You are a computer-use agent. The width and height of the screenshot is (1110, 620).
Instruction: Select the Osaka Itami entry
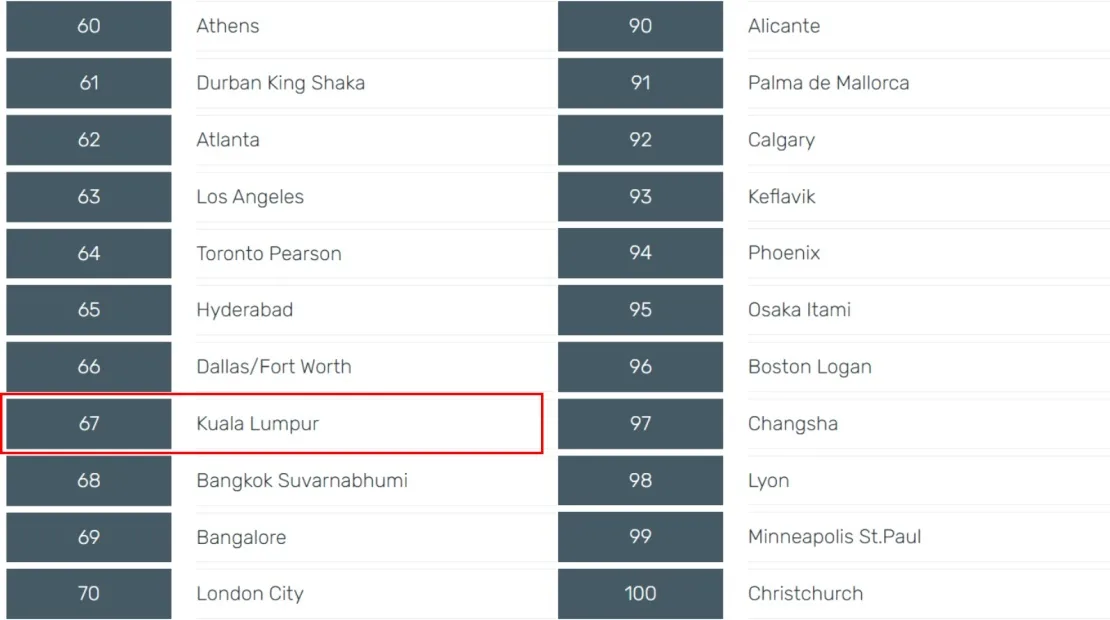coord(799,310)
